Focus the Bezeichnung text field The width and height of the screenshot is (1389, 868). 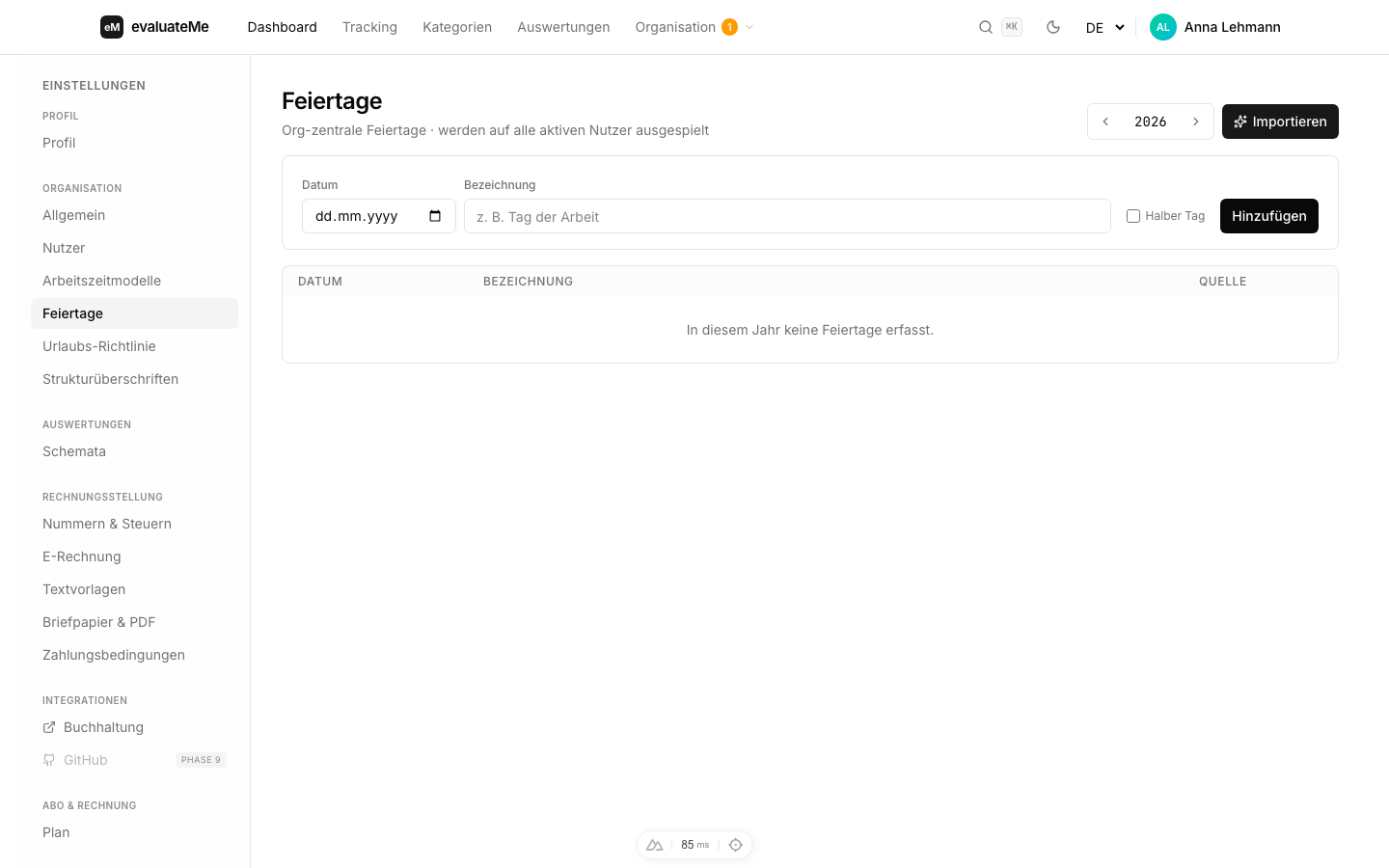point(787,216)
